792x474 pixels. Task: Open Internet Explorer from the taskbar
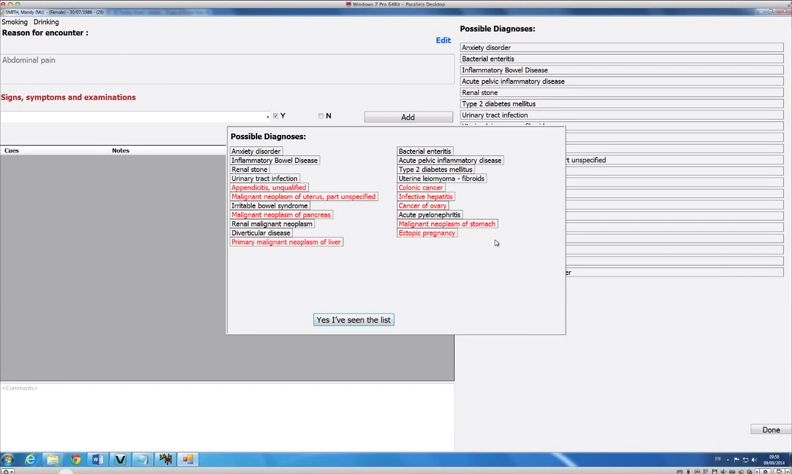[30, 459]
